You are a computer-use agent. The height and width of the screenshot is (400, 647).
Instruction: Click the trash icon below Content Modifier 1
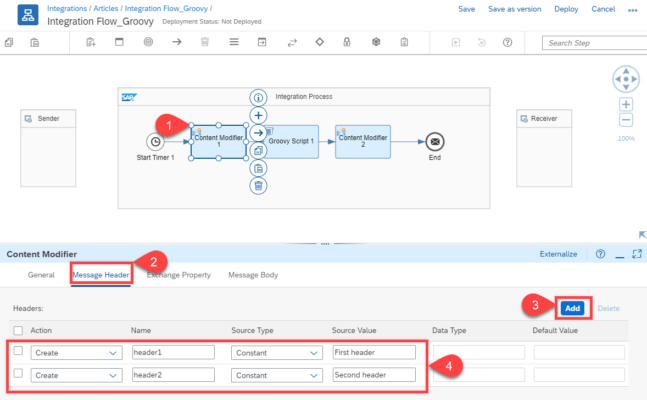click(x=258, y=185)
